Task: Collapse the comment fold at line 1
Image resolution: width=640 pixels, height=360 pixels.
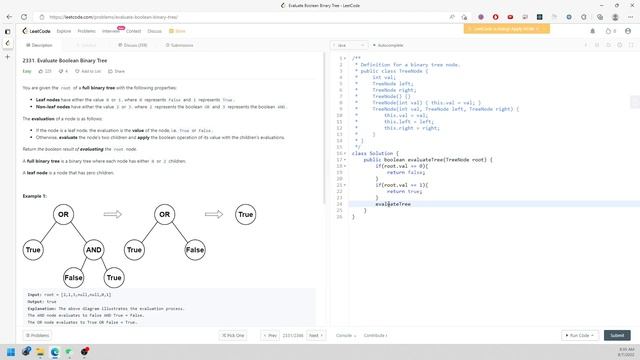Action: click(345, 58)
